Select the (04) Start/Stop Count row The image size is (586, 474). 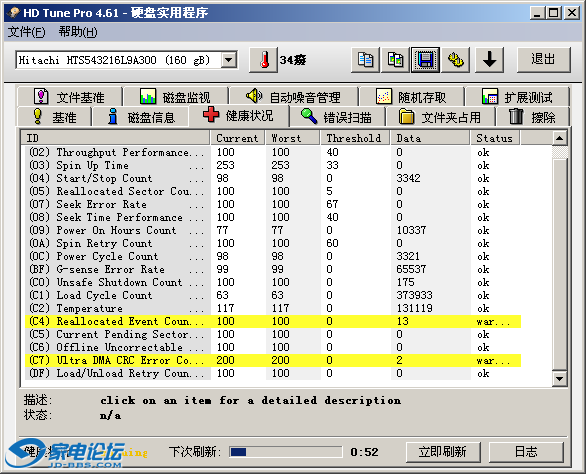pos(273,178)
